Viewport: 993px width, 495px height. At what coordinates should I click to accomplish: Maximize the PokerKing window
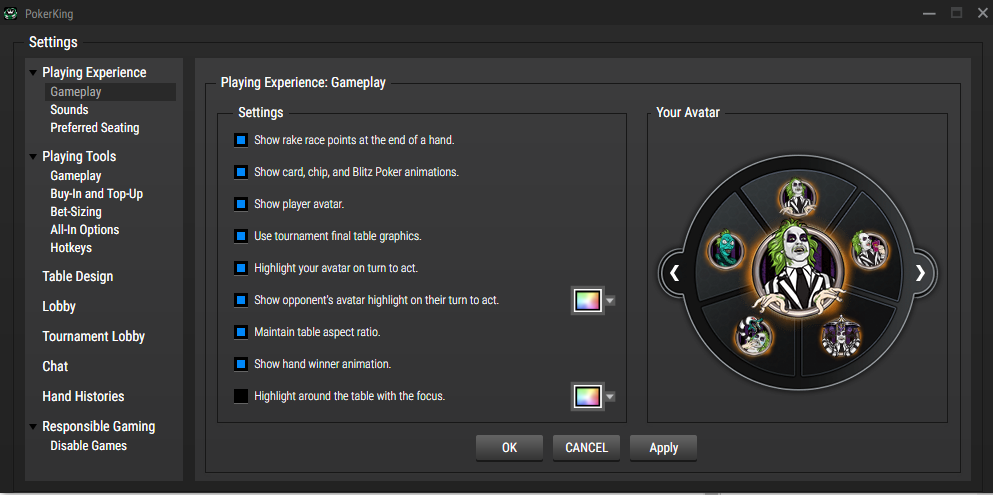pos(956,13)
